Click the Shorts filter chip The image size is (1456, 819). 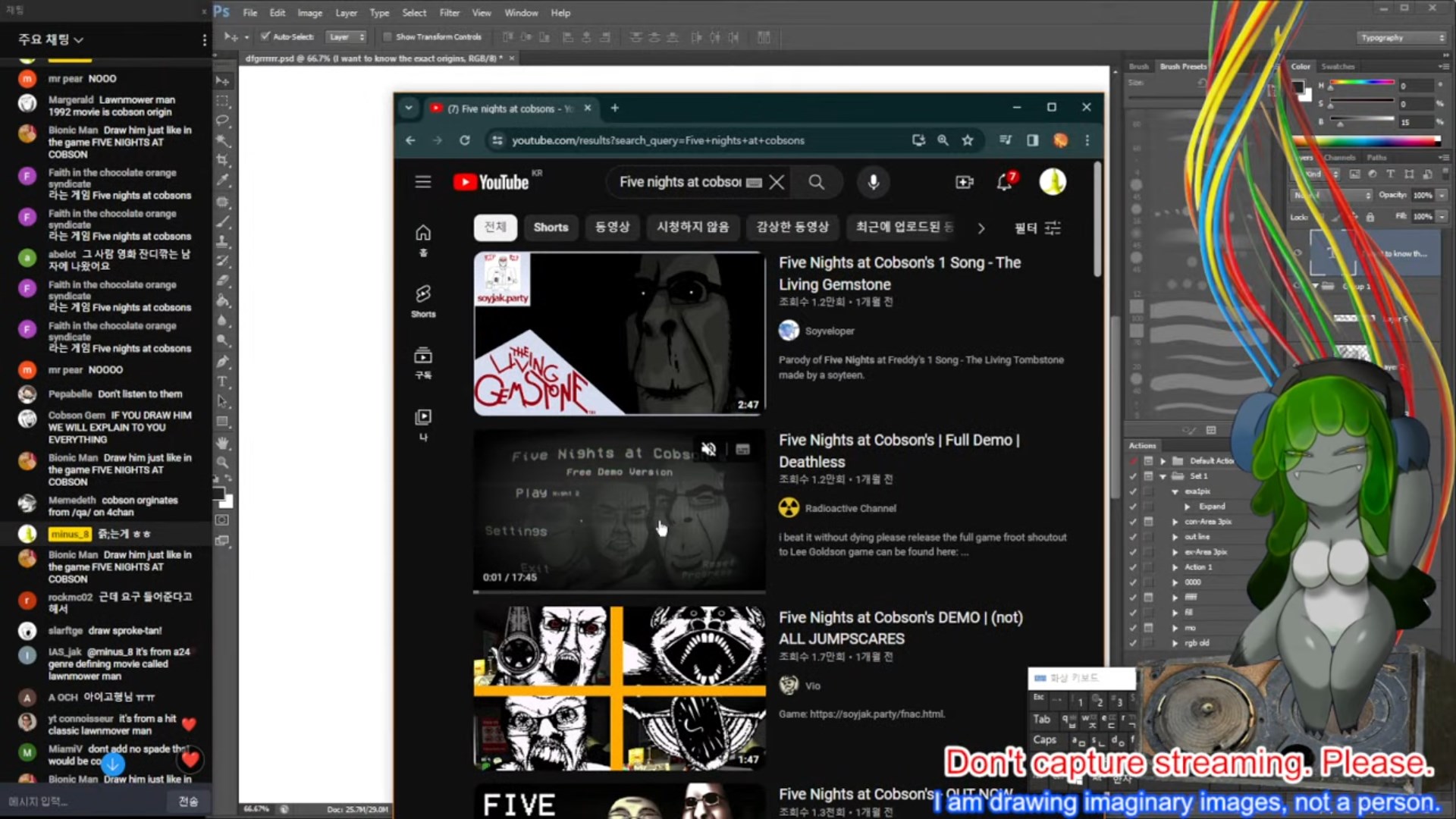coord(551,227)
